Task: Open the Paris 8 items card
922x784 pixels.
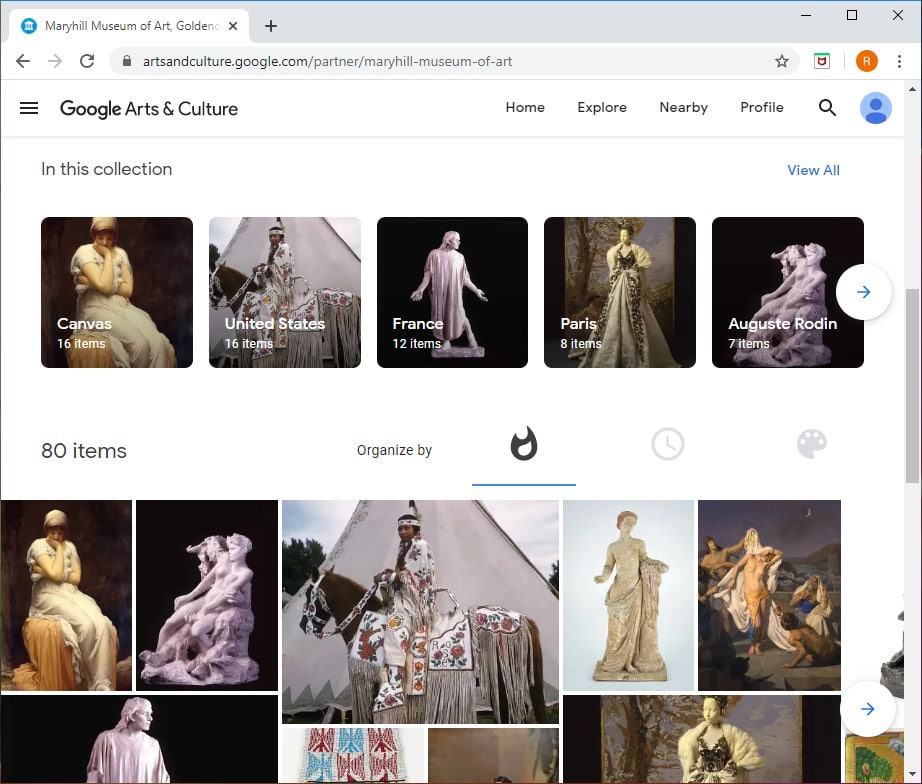Action: (620, 292)
